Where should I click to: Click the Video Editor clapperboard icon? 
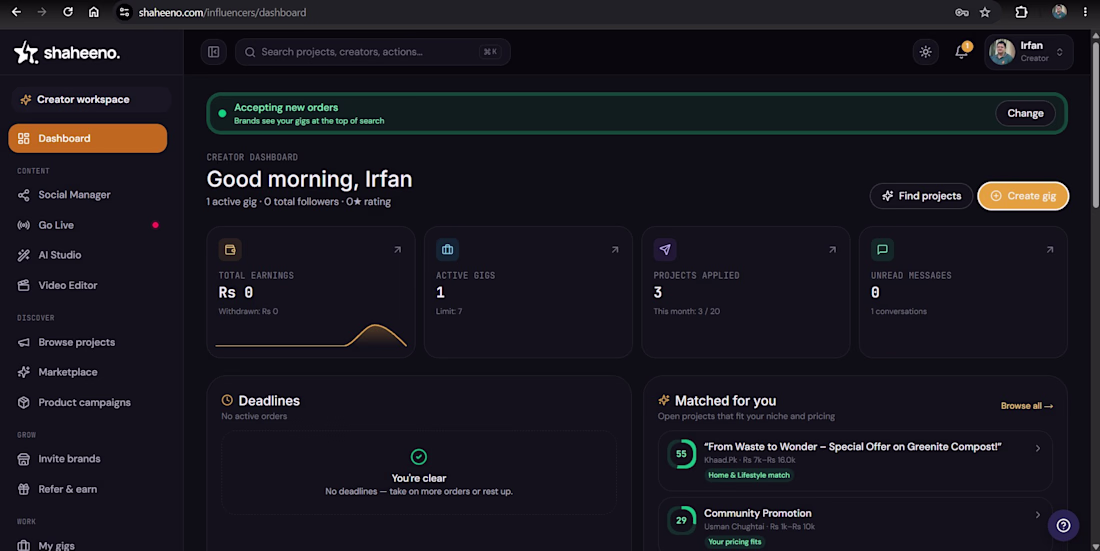(24, 286)
